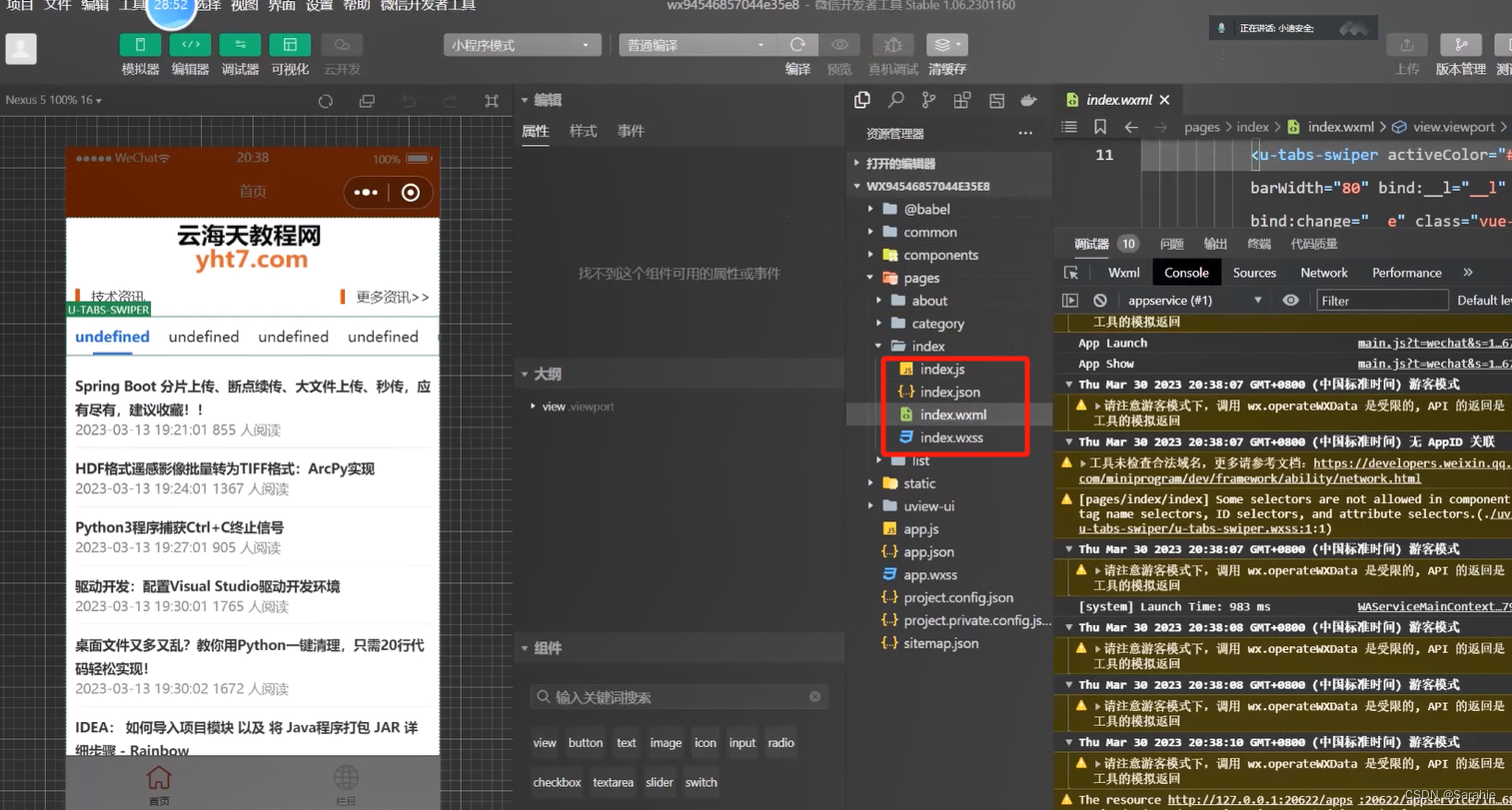The width and height of the screenshot is (1512, 810).
Task: Toggle the simulator (模拟器) panel button
Action: click(x=140, y=45)
